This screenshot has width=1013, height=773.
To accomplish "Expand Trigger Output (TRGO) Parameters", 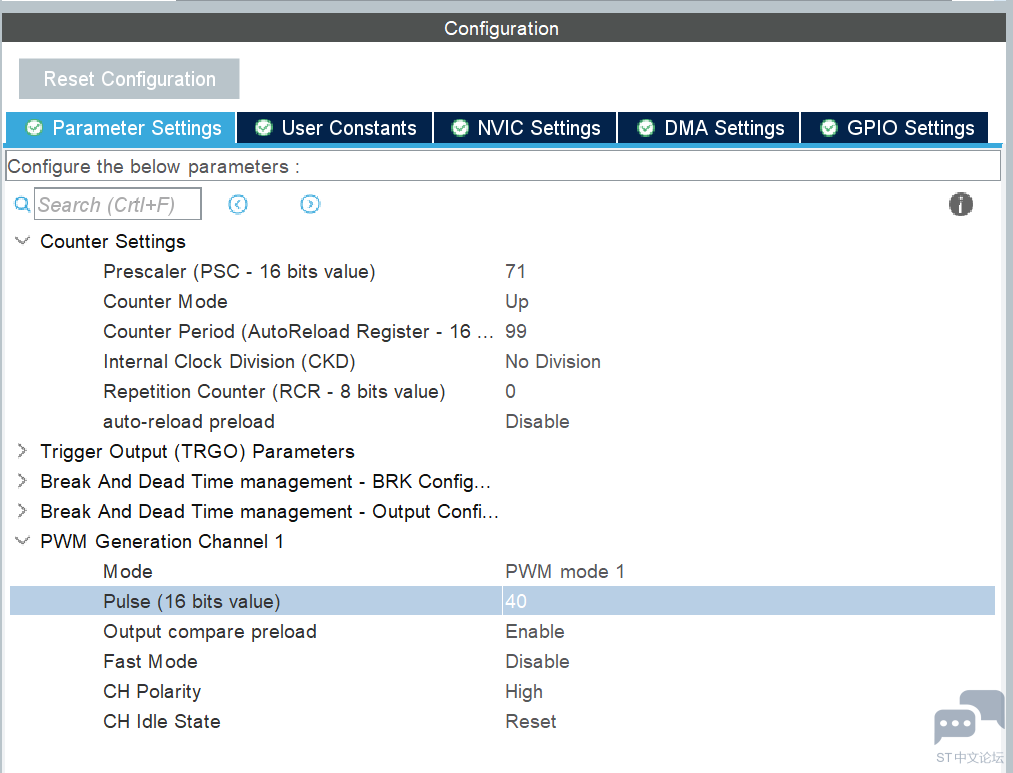I will point(23,451).
